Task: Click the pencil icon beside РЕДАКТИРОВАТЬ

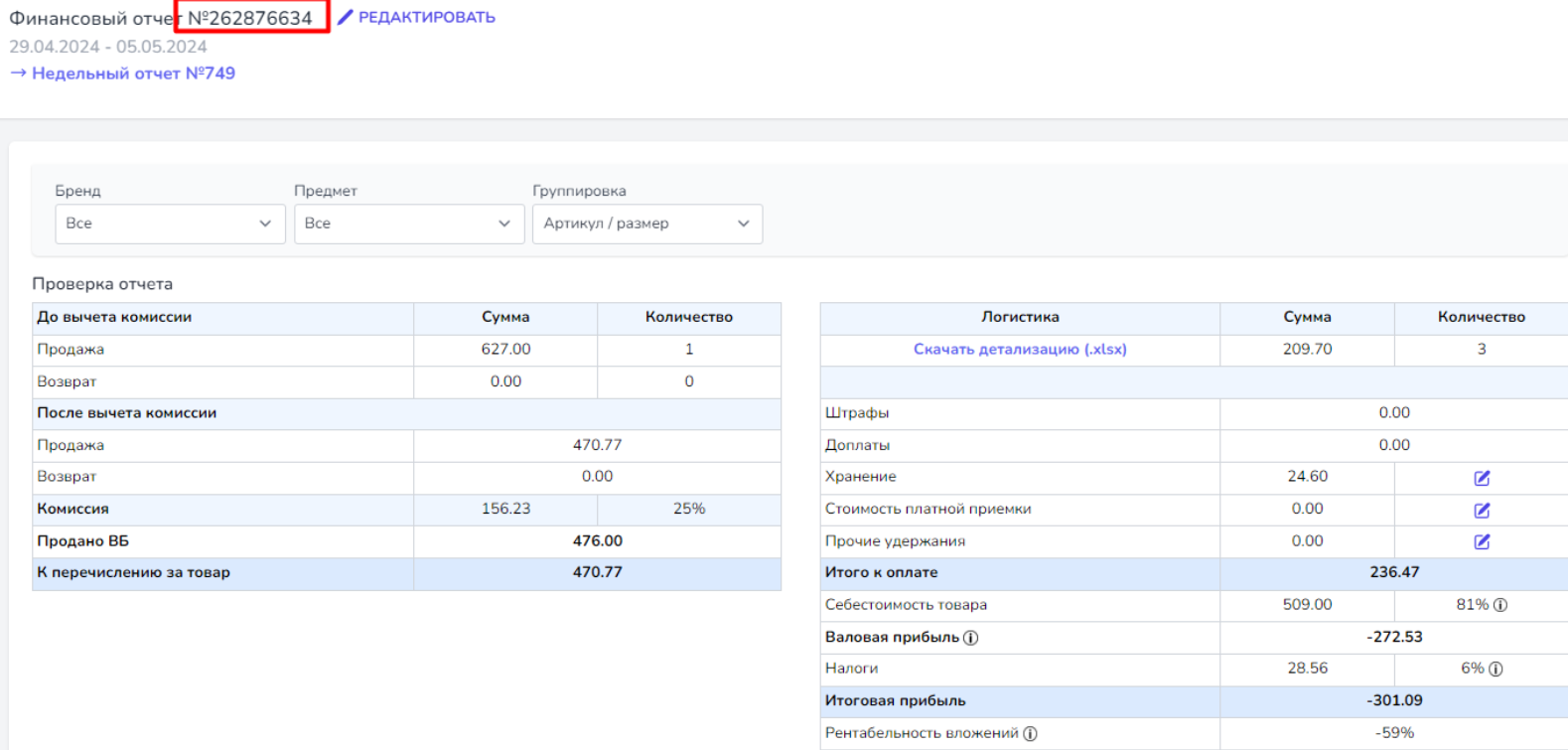Action: tap(346, 17)
